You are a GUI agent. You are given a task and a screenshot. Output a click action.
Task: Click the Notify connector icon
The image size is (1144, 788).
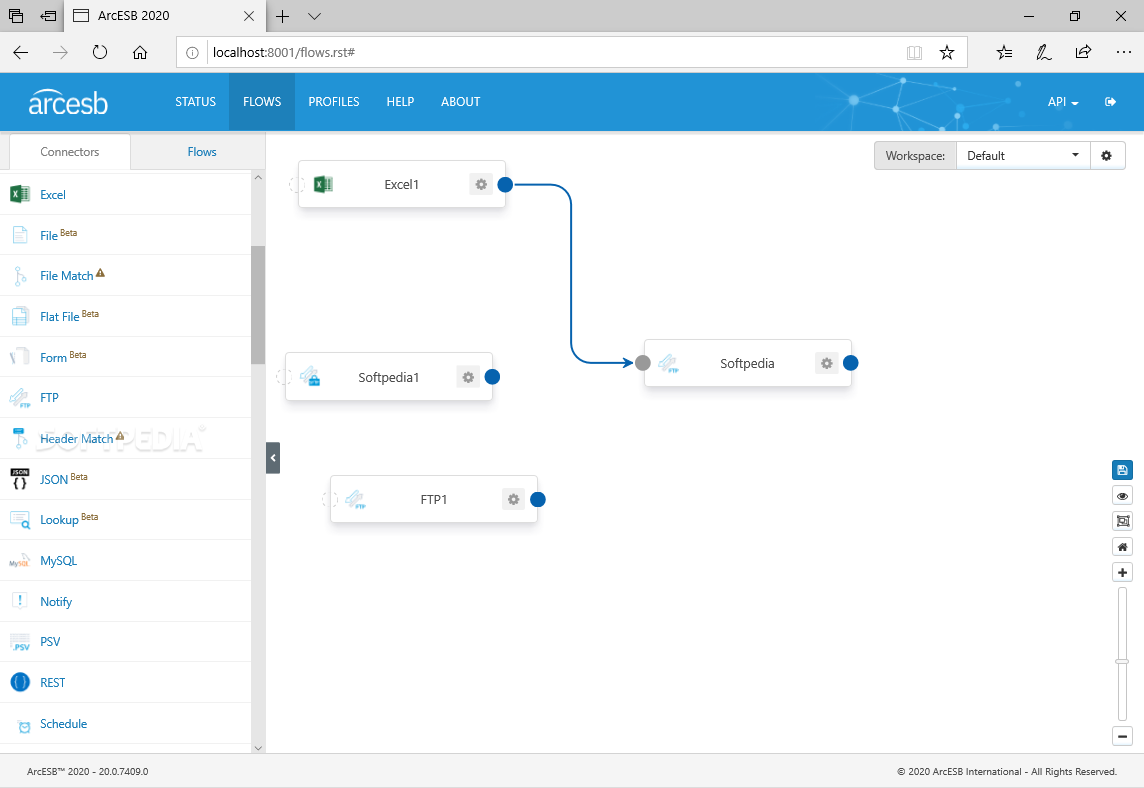(20, 601)
